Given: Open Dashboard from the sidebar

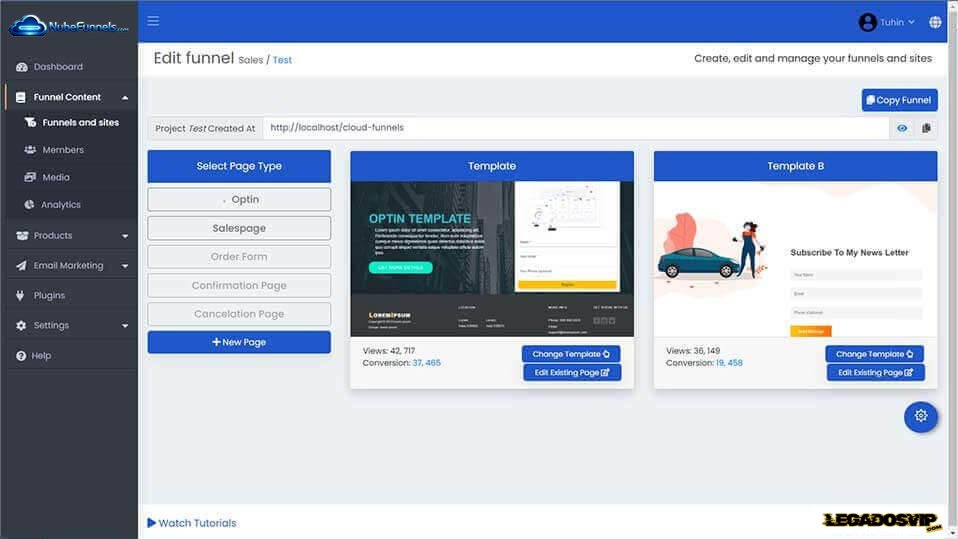Looking at the screenshot, I should point(58,67).
